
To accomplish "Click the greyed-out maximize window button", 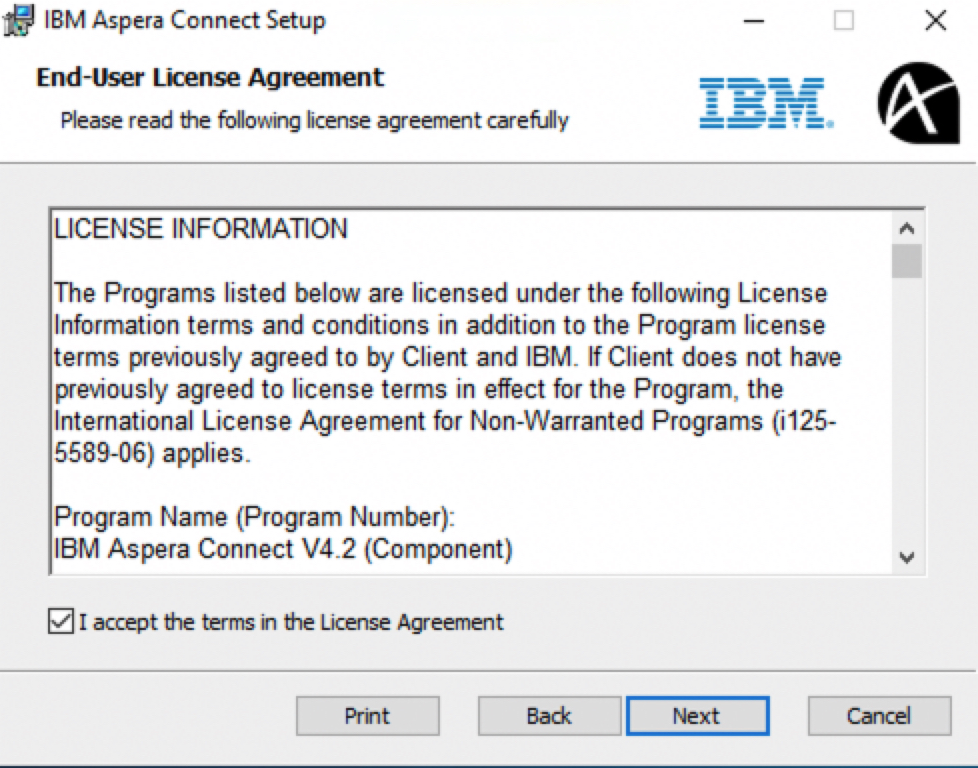I will click(843, 21).
